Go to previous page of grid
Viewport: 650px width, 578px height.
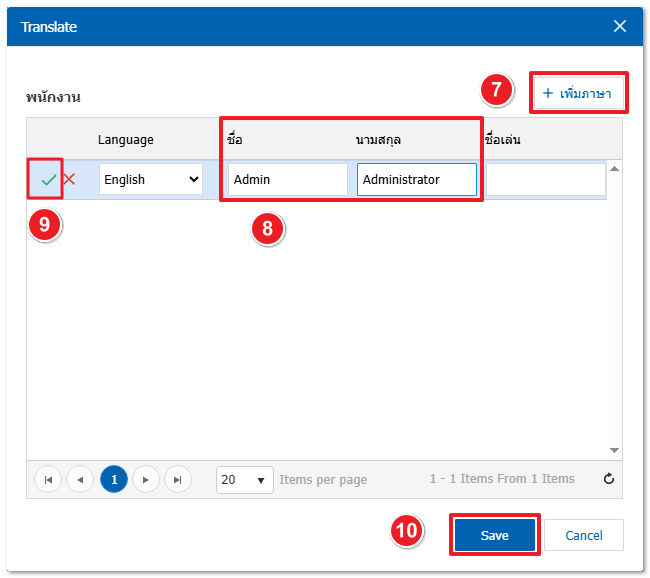tap(80, 479)
